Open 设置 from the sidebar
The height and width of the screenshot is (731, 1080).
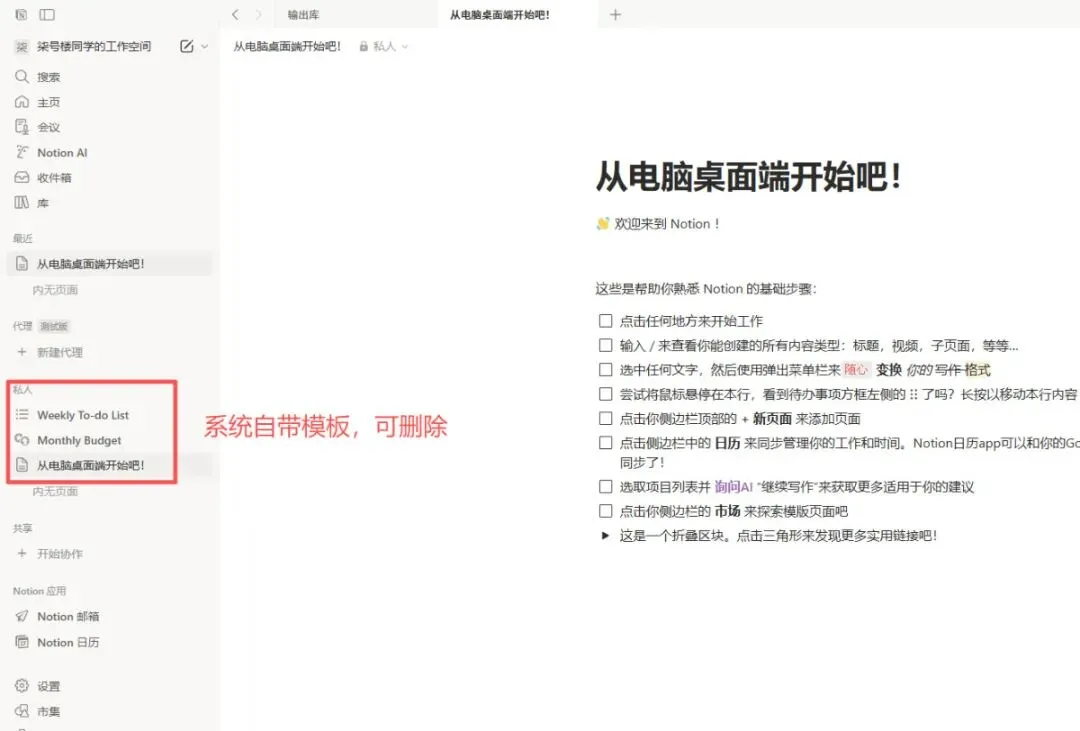coord(110,686)
